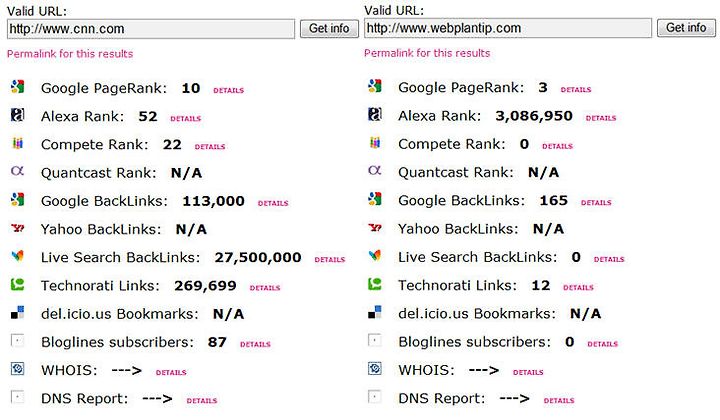Focus the URL field containing http://www.cnn.com
This screenshot has width=720, height=420.
pos(151,29)
